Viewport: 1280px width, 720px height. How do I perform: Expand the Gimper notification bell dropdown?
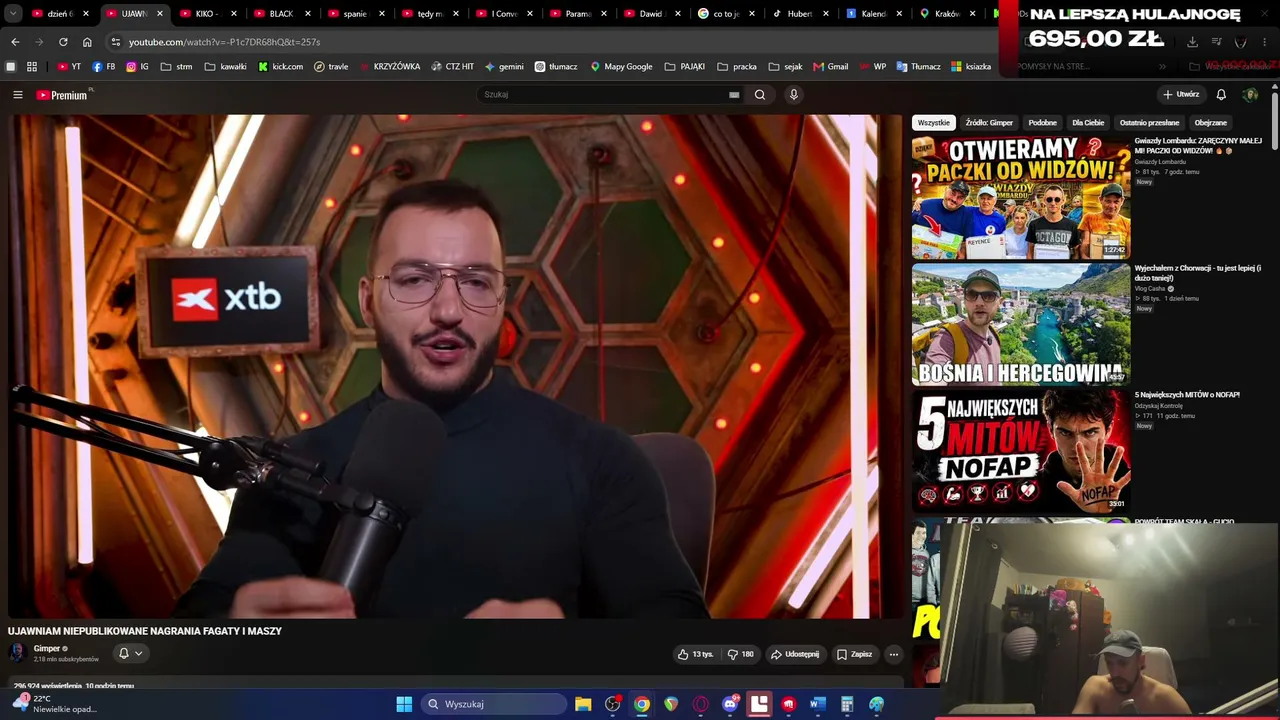[x=130, y=654]
